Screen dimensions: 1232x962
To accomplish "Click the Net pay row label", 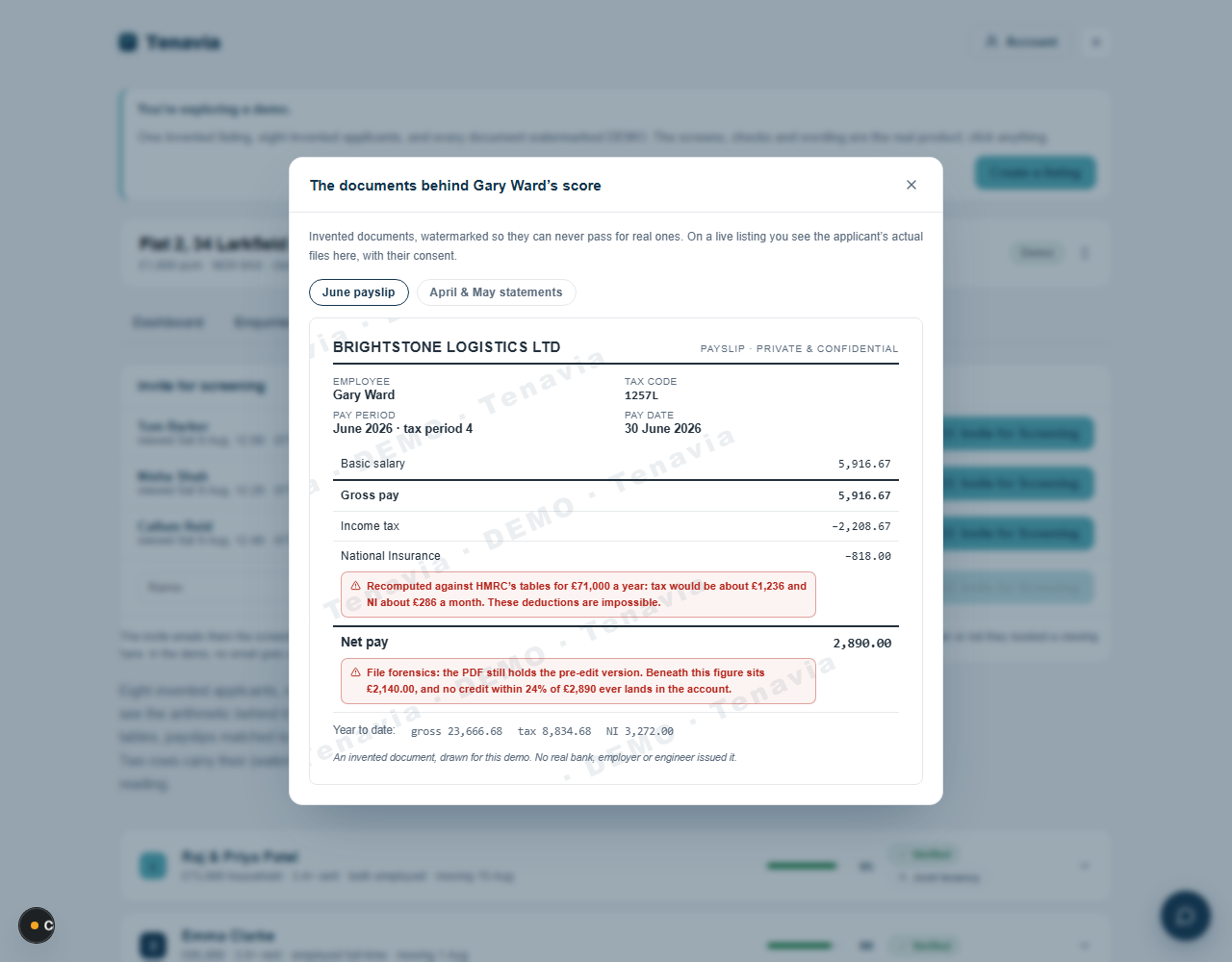I will pos(365,642).
